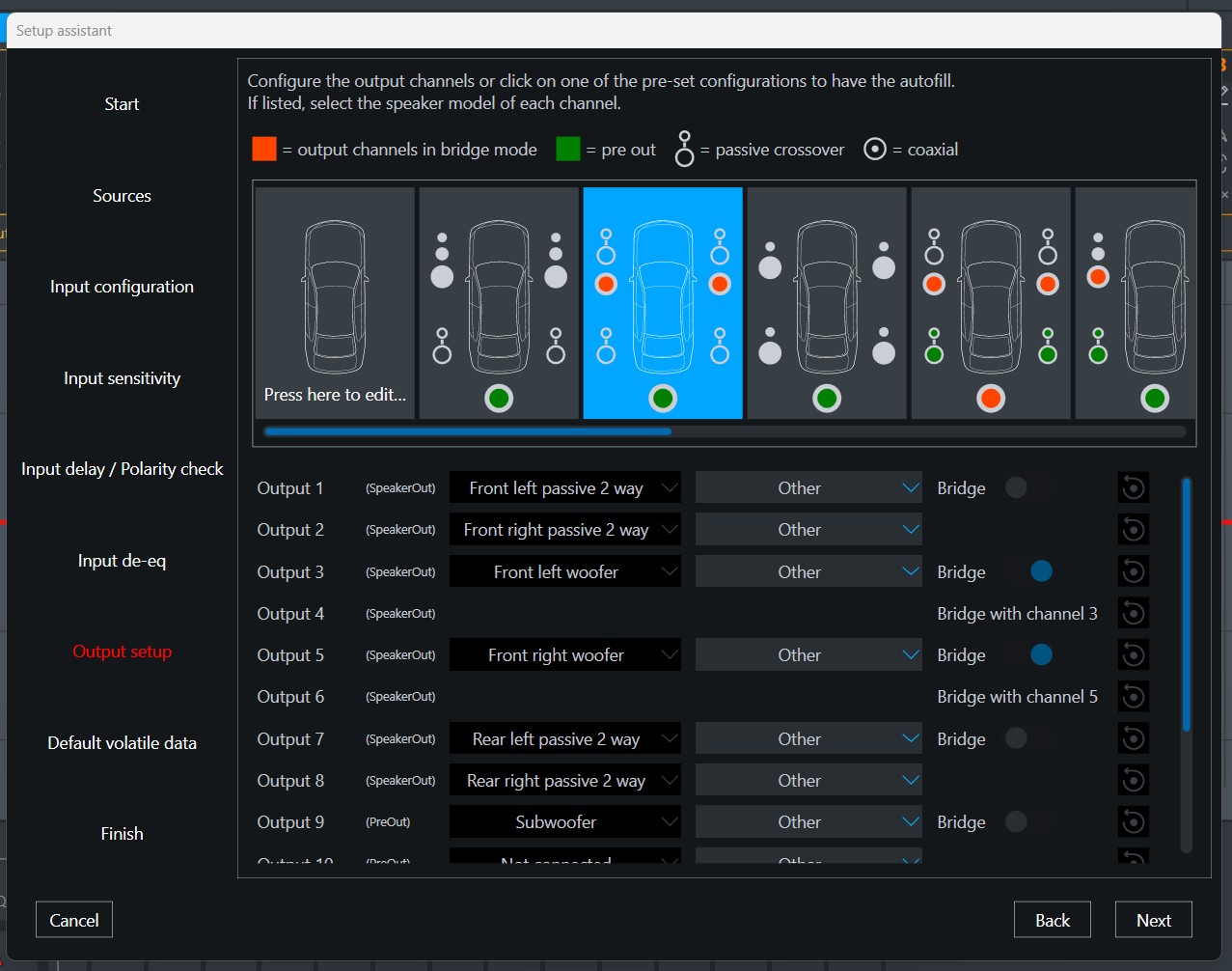Reset Output 9 Subwoofer with its arrow icon
The image size is (1232, 971).
point(1134,822)
